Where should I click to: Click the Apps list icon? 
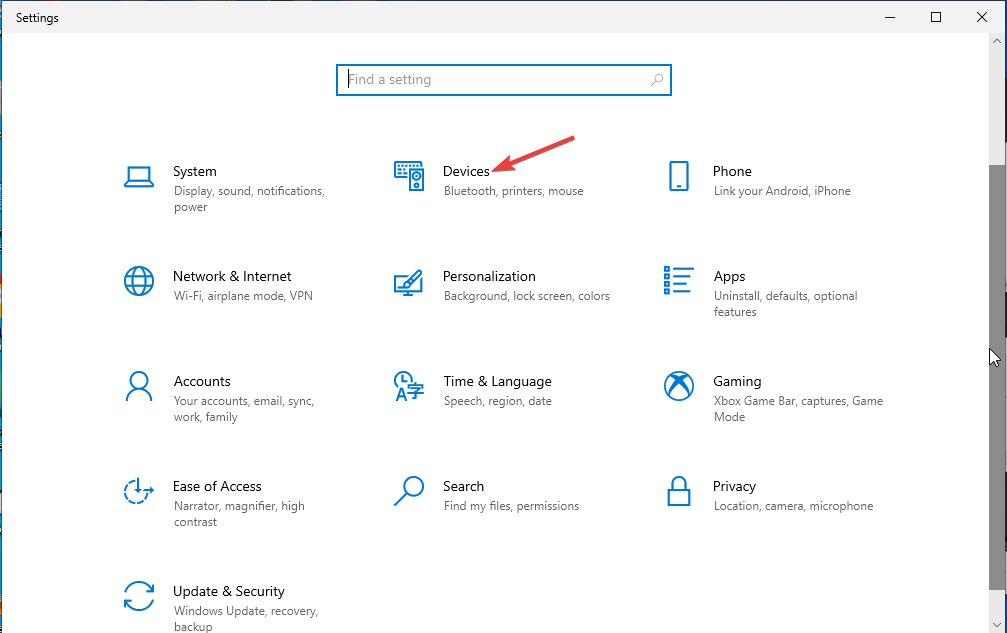pos(679,281)
